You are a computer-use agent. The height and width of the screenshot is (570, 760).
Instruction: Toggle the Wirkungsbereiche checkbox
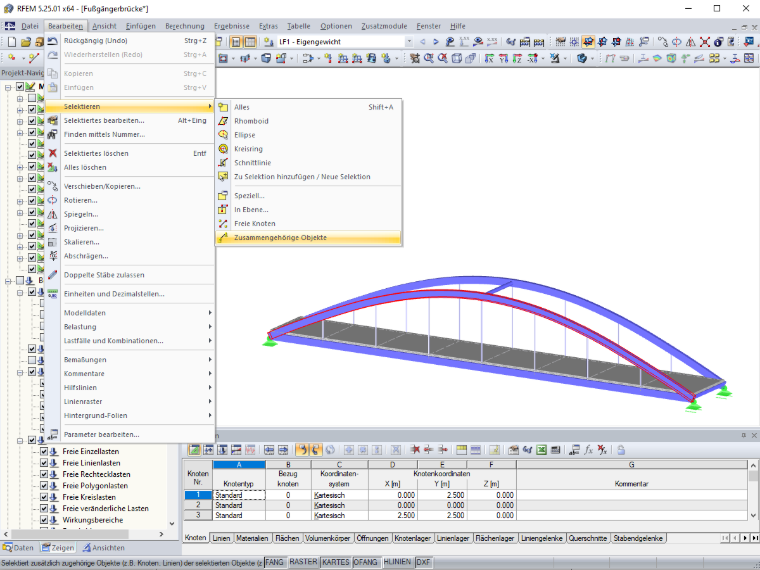44,520
